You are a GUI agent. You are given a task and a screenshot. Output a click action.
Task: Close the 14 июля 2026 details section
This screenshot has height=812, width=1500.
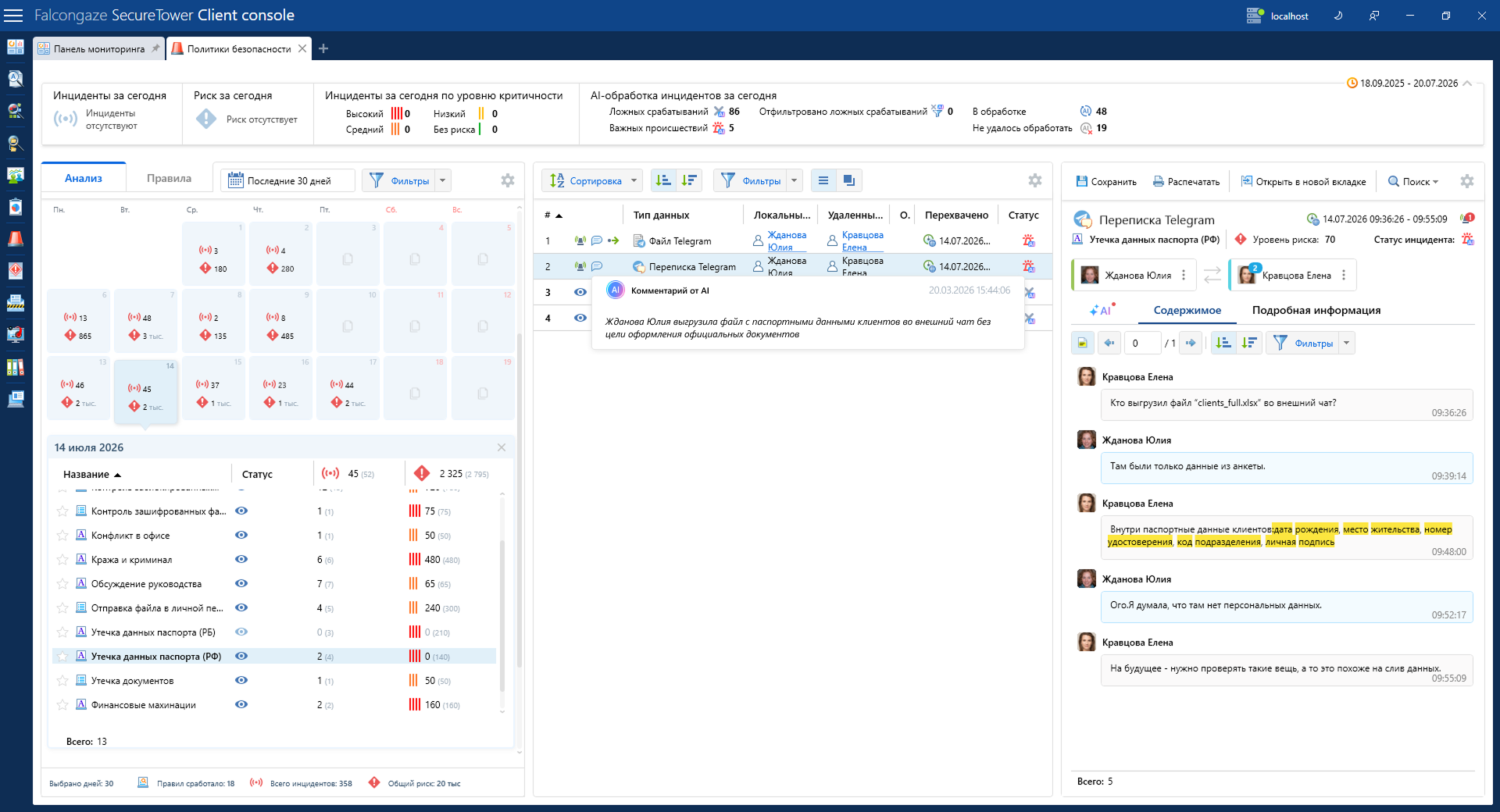pyautogui.click(x=502, y=447)
